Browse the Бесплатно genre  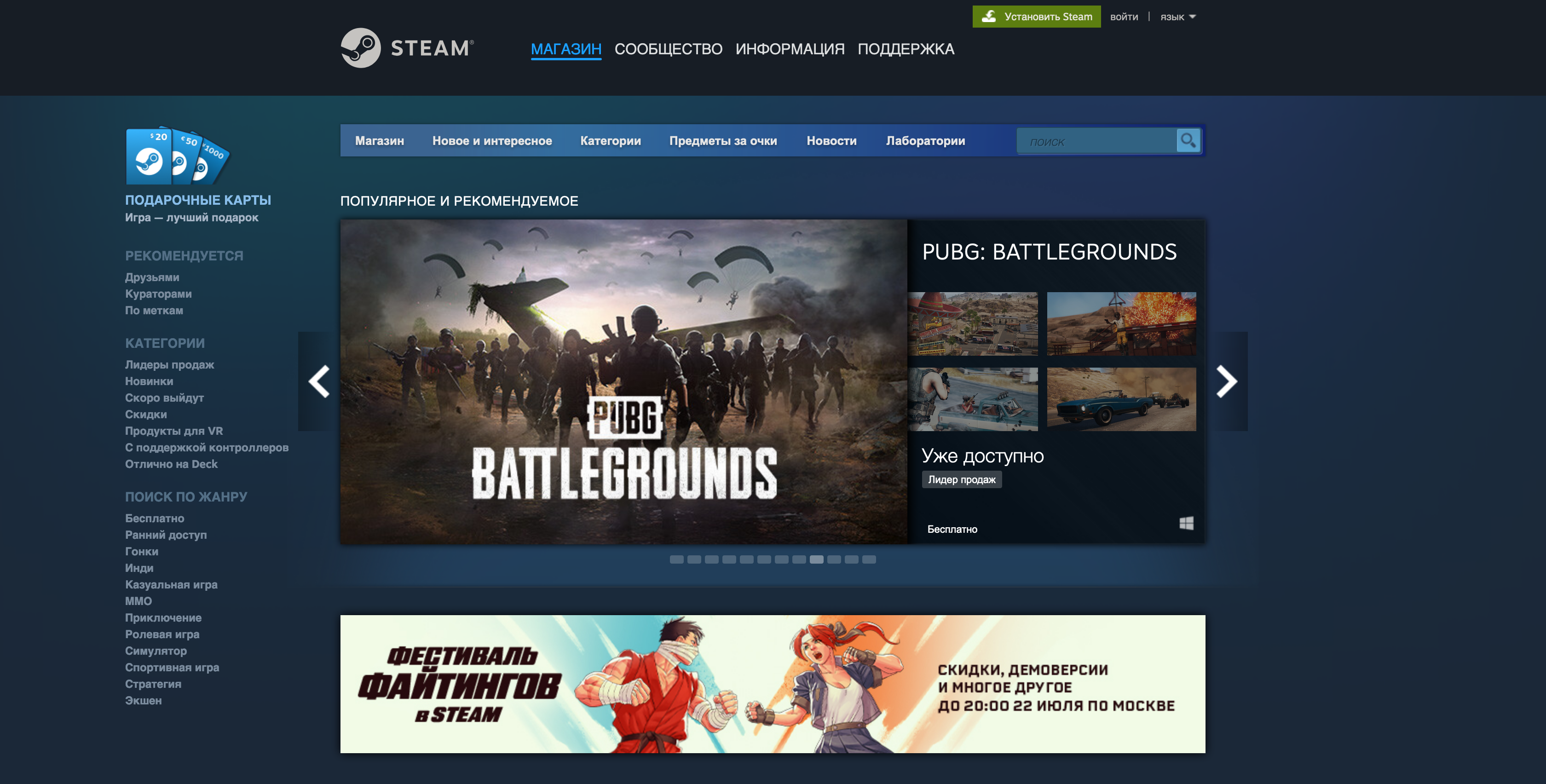coord(154,518)
